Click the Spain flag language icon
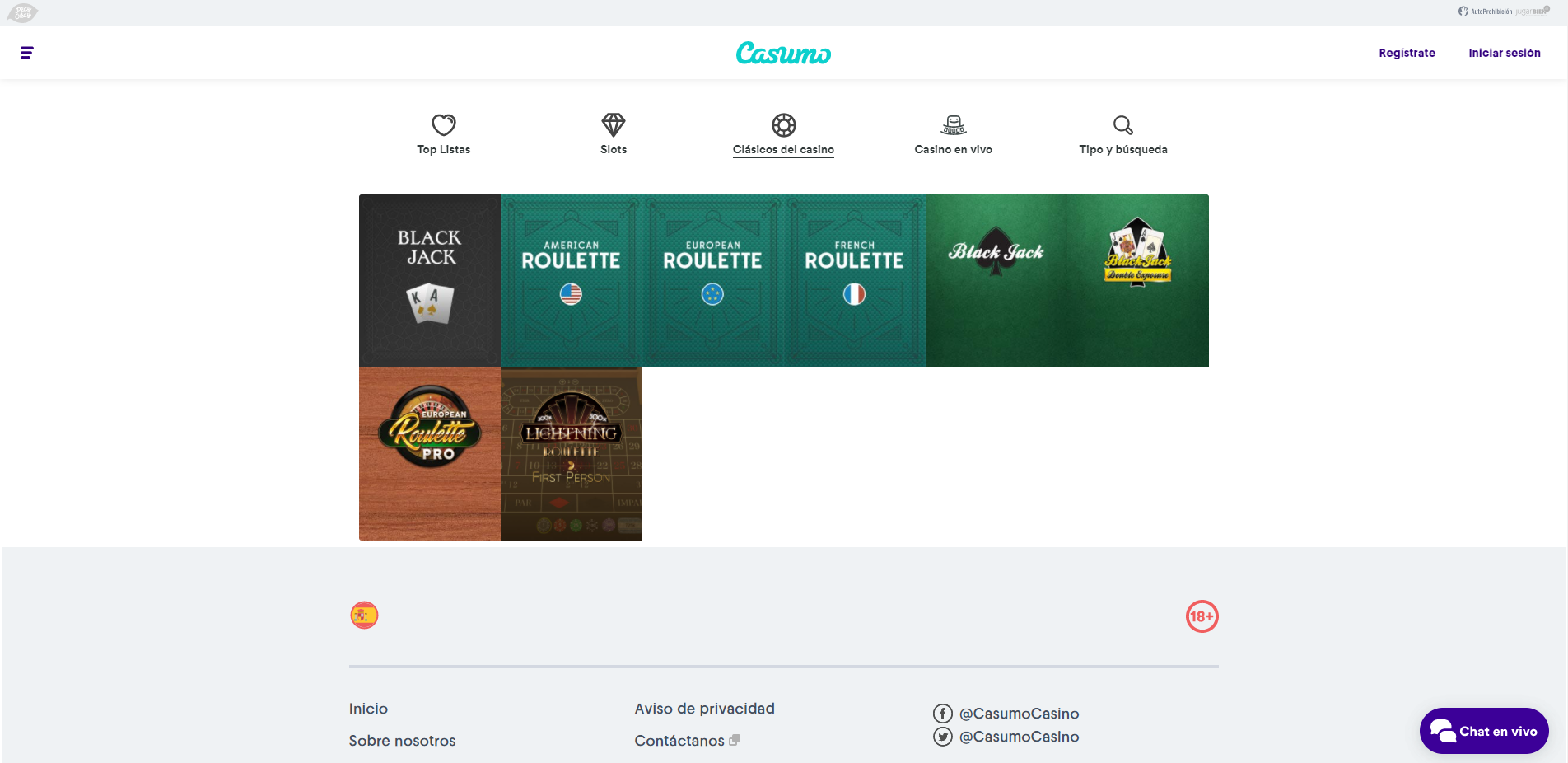1568x763 pixels. click(x=364, y=616)
